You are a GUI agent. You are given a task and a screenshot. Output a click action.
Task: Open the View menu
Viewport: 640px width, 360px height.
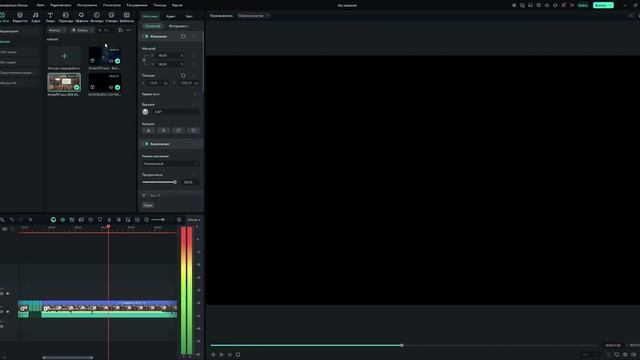[112, 5]
